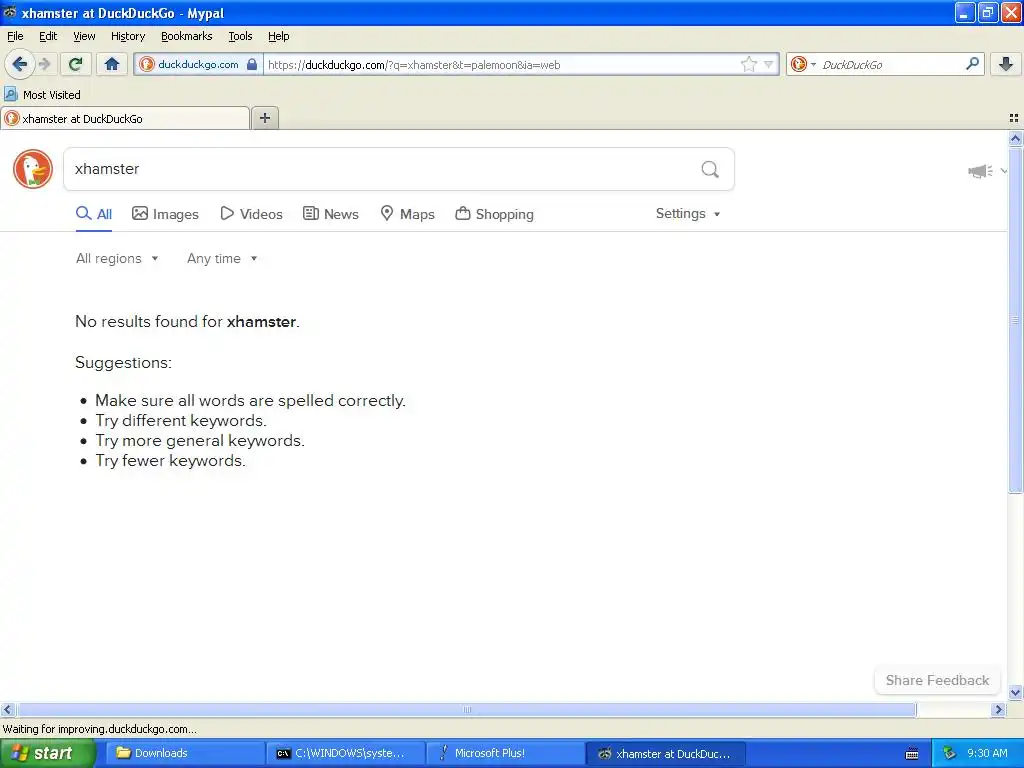Click the vertical scrollbar up arrow
1024x768 pixels.
click(1015, 138)
